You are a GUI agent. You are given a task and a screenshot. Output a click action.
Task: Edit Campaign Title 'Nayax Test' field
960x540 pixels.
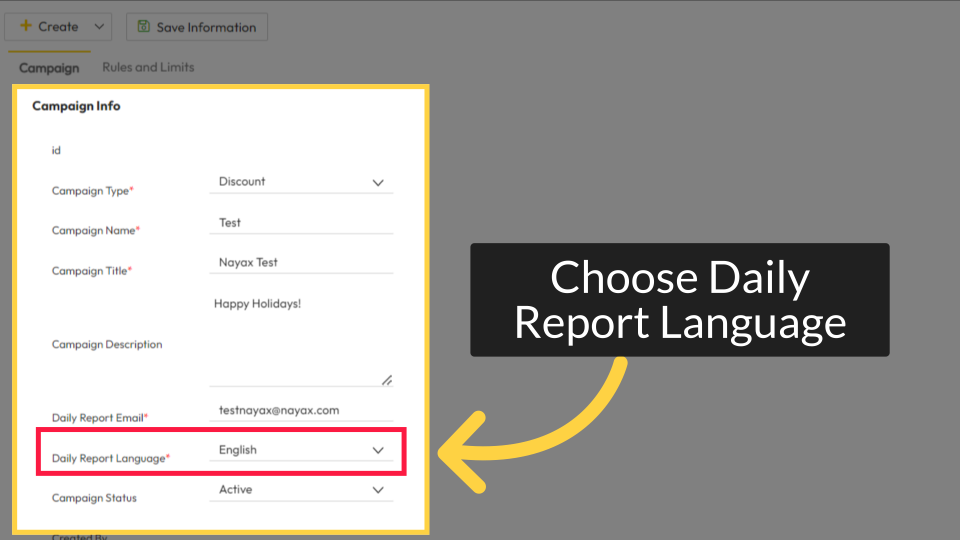[301, 263]
